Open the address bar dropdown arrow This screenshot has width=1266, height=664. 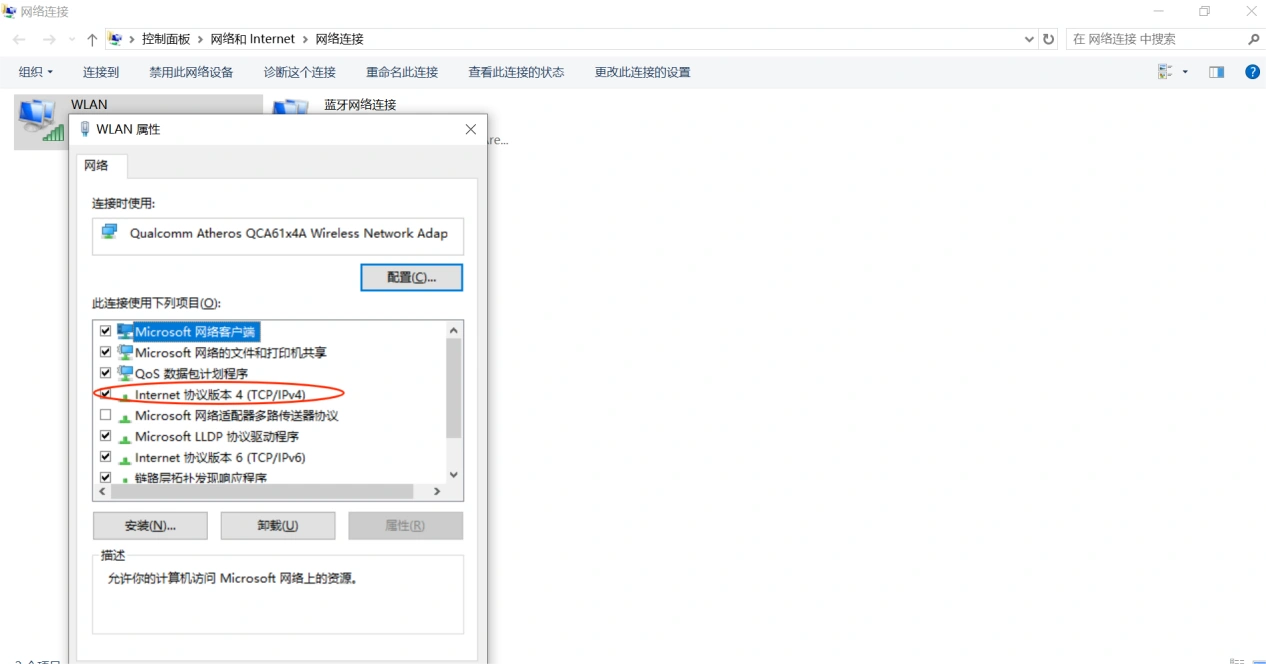click(x=1029, y=39)
